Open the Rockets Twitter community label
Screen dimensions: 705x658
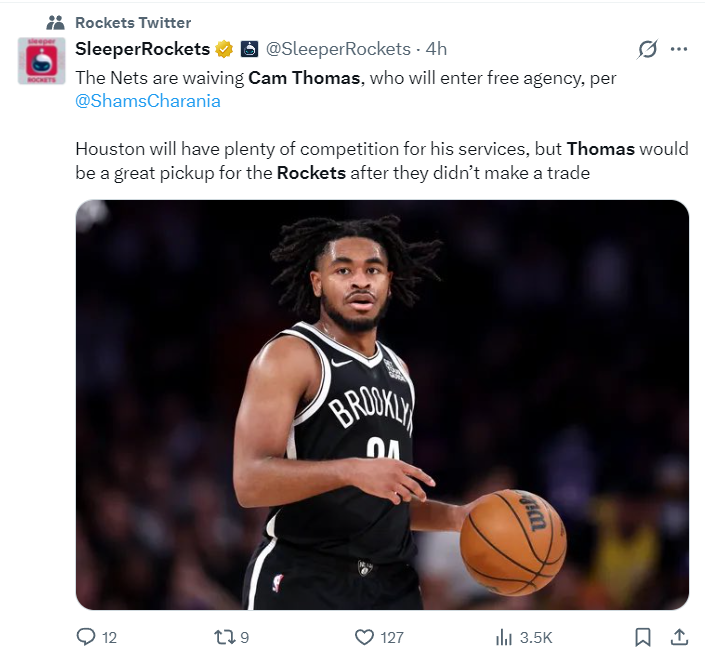(133, 22)
